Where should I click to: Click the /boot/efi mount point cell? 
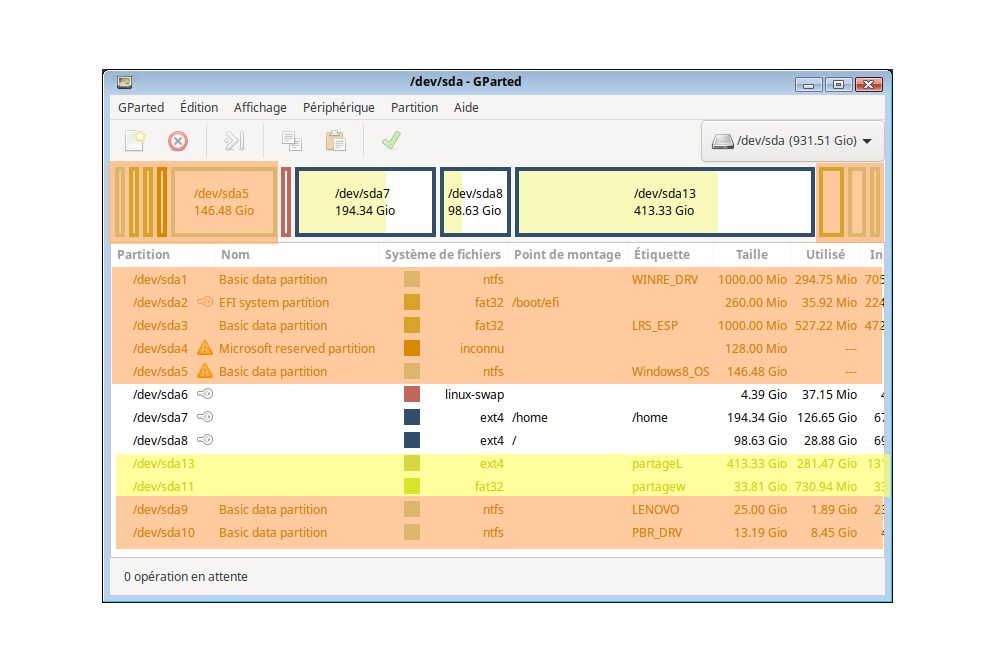pos(536,303)
